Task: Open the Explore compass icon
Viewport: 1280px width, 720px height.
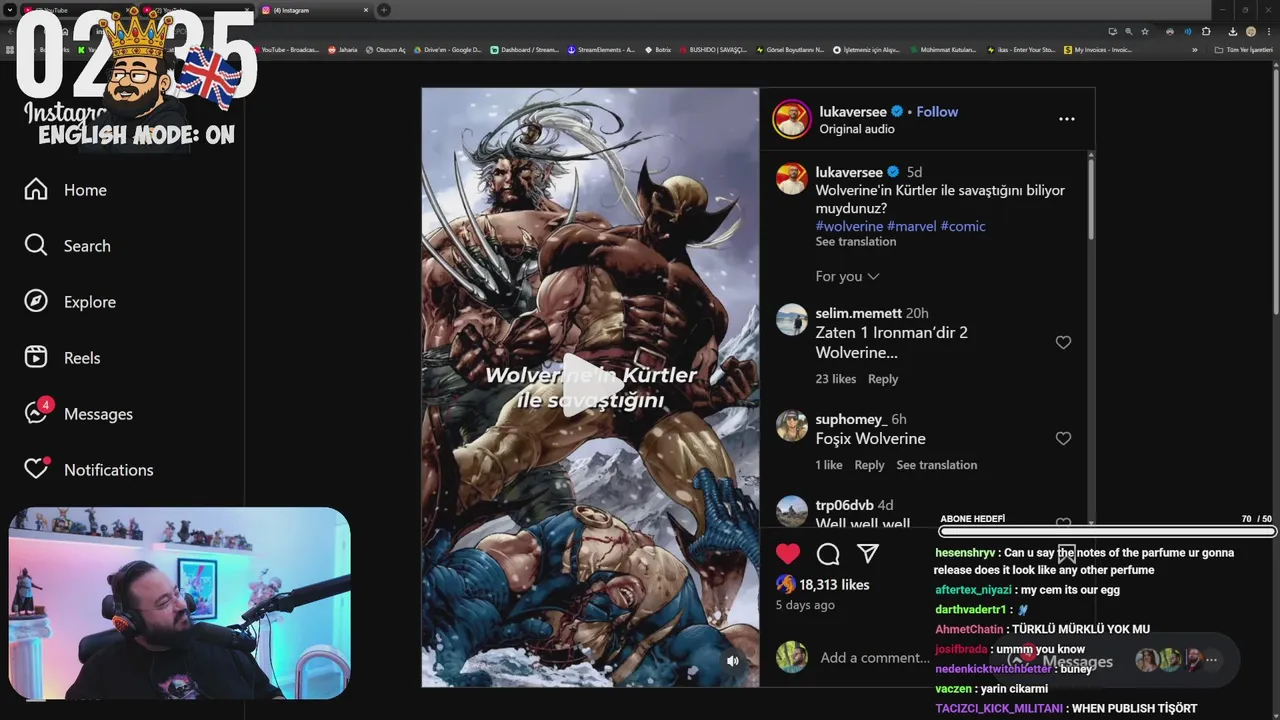Action: coord(36,301)
